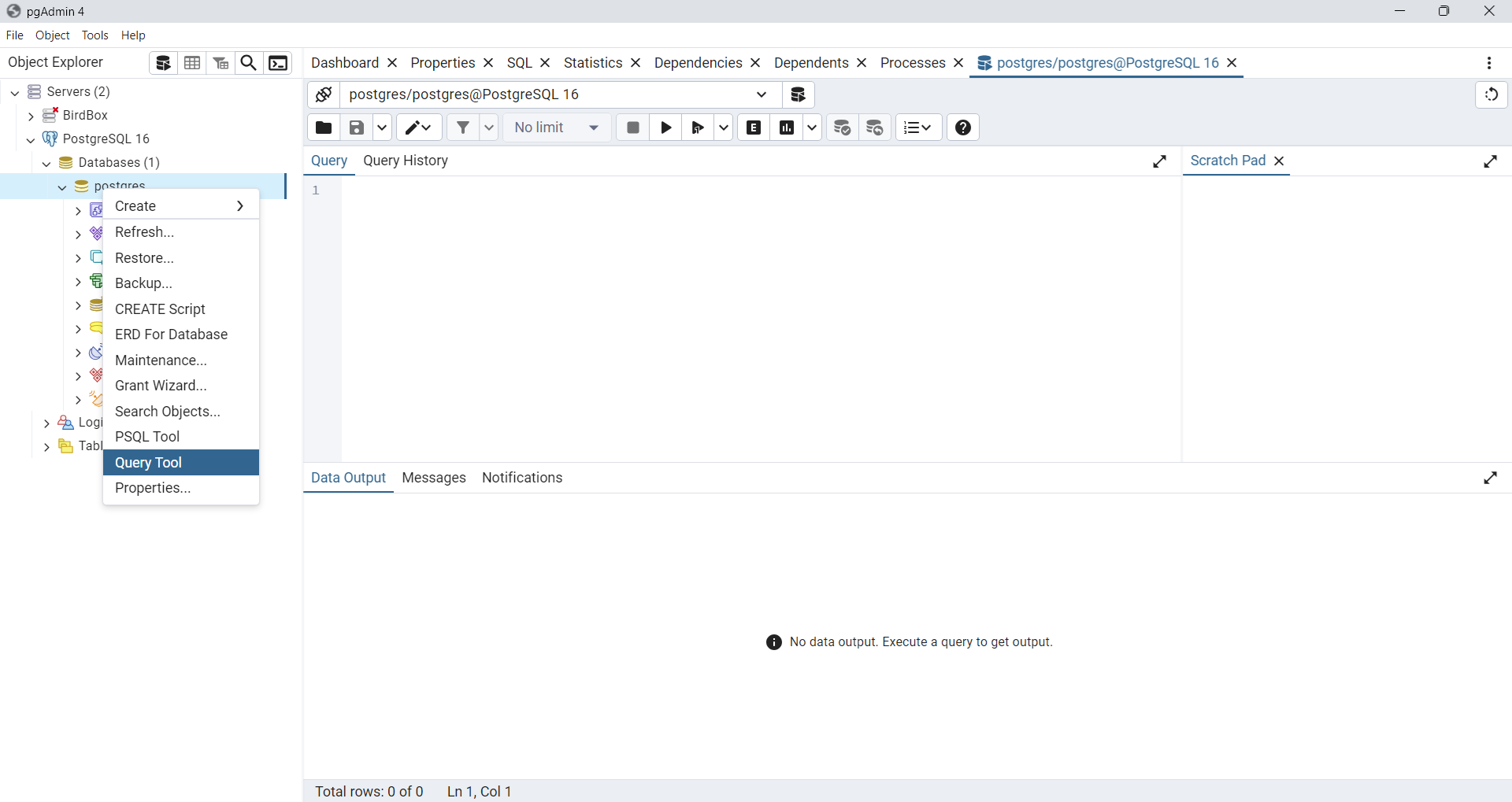Choose Restore... from the context menu

point(181,258)
